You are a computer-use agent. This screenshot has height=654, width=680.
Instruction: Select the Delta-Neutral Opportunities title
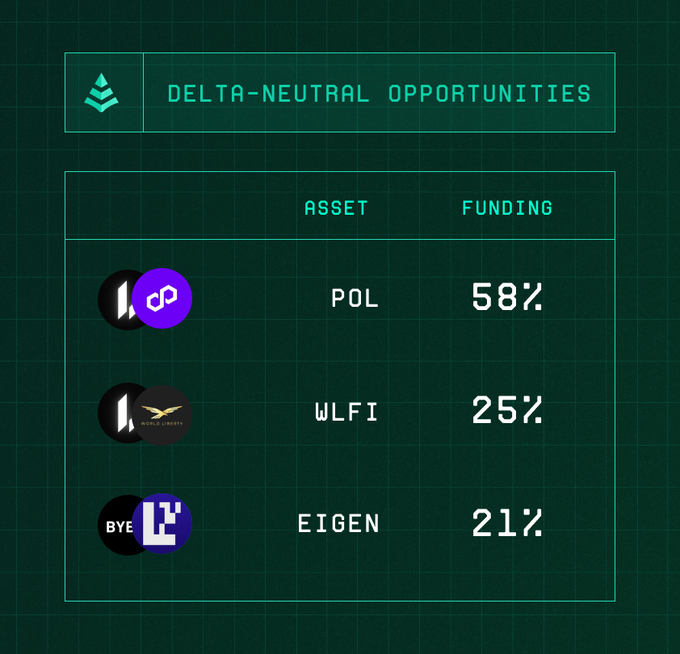pyautogui.click(x=379, y=94)
